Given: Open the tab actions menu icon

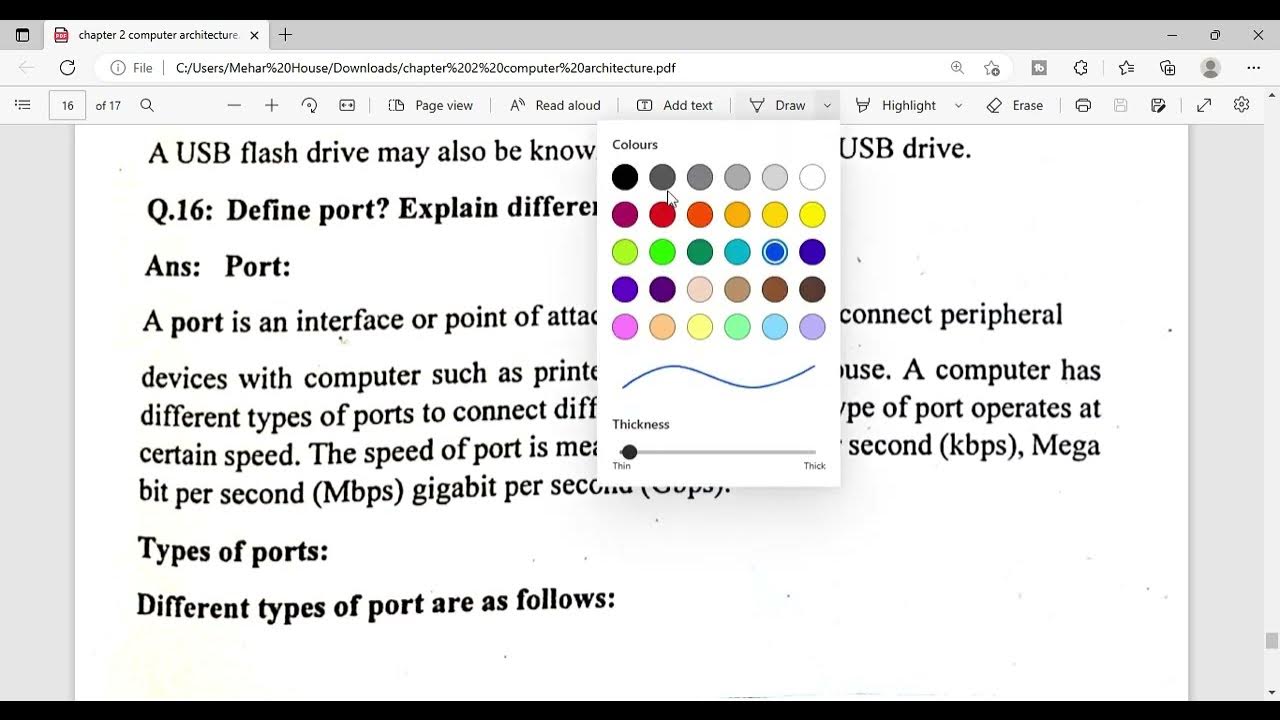Looking at the screenshot, I should tap(22, 35).
